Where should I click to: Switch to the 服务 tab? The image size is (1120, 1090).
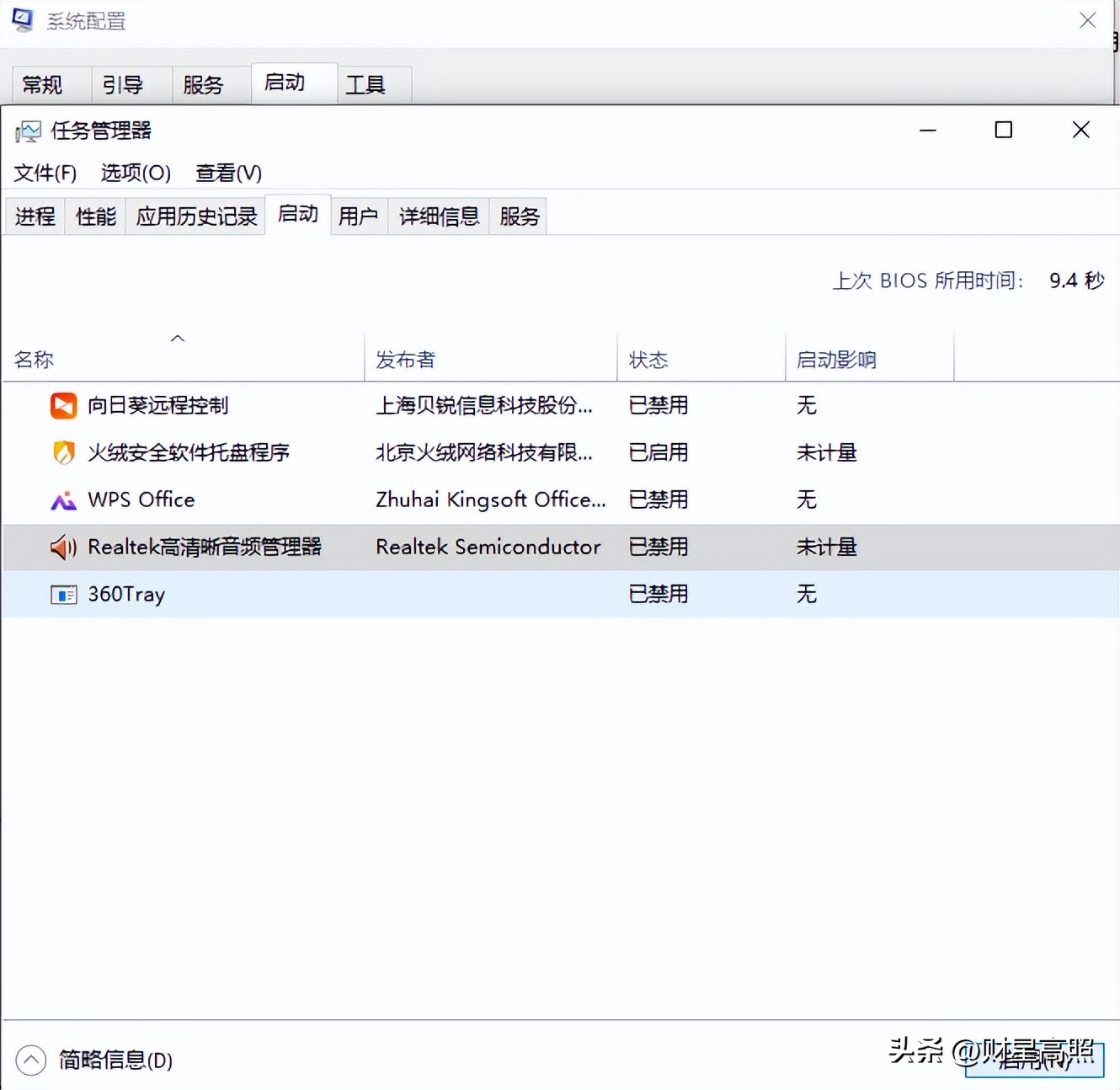(518, 216)
